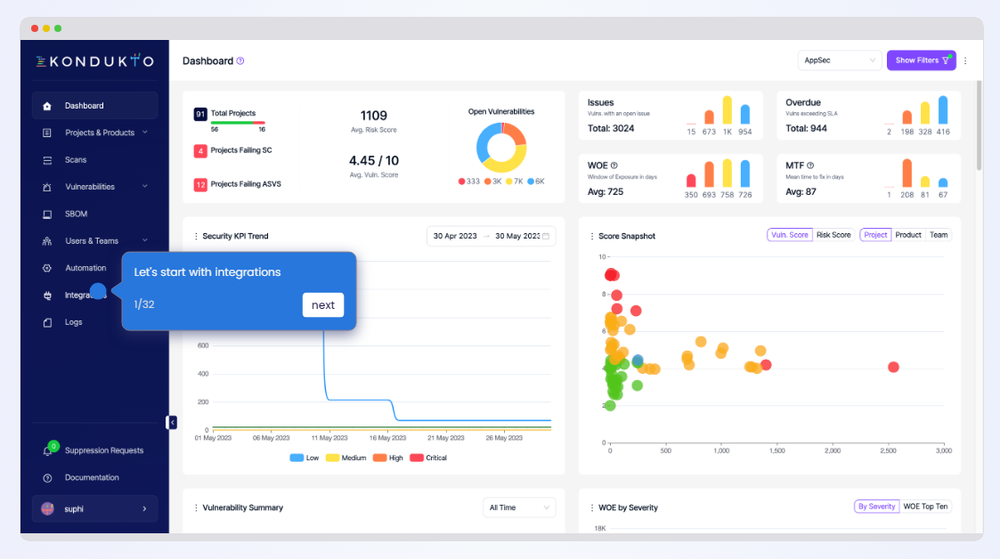Click the WOE info icon
Image resolution: width=1000 pixels, height=559 pixels.
[x=614, y=166]
